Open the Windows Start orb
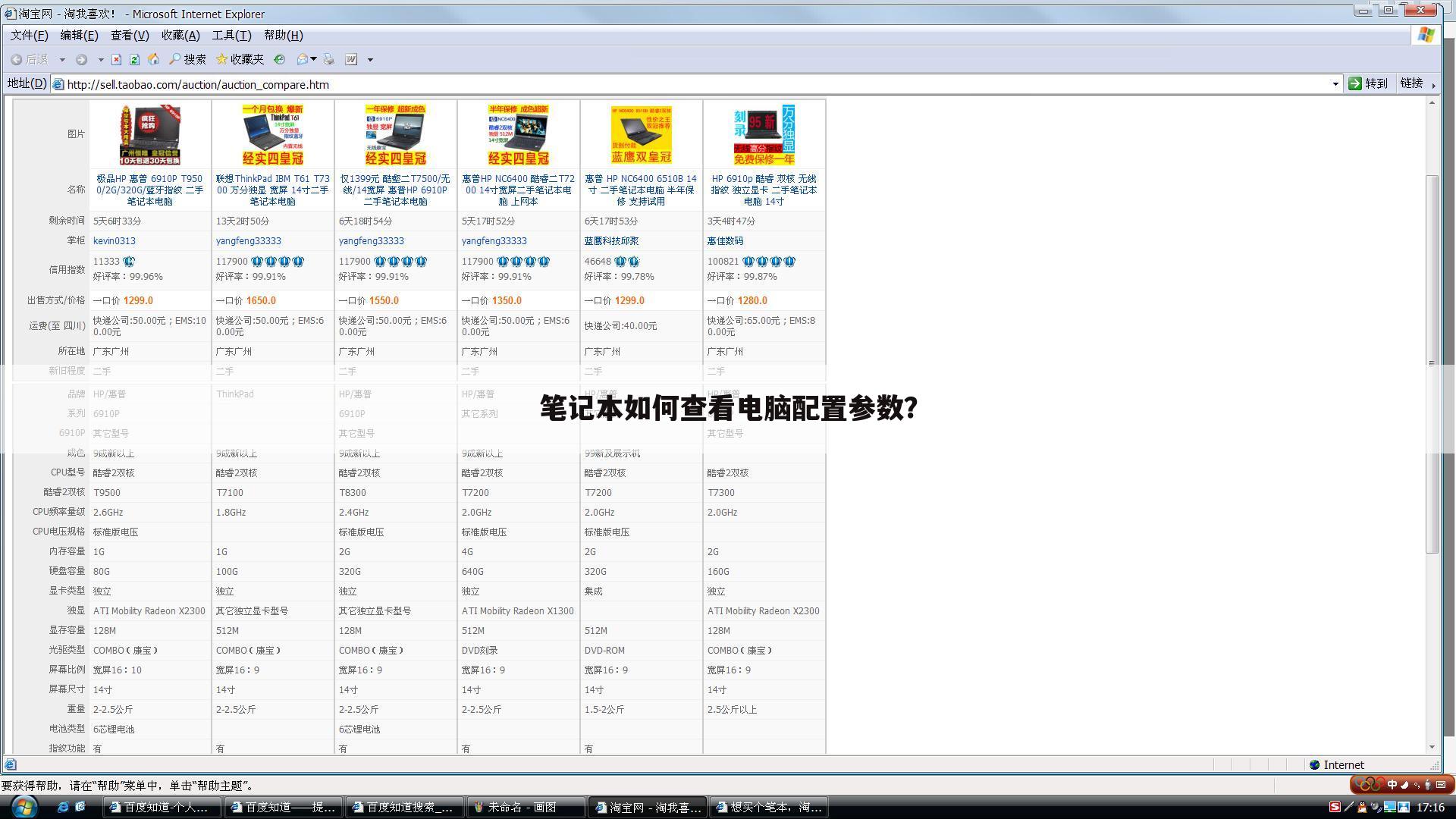This screenshot has height=819, width=1456. (23, 806)
